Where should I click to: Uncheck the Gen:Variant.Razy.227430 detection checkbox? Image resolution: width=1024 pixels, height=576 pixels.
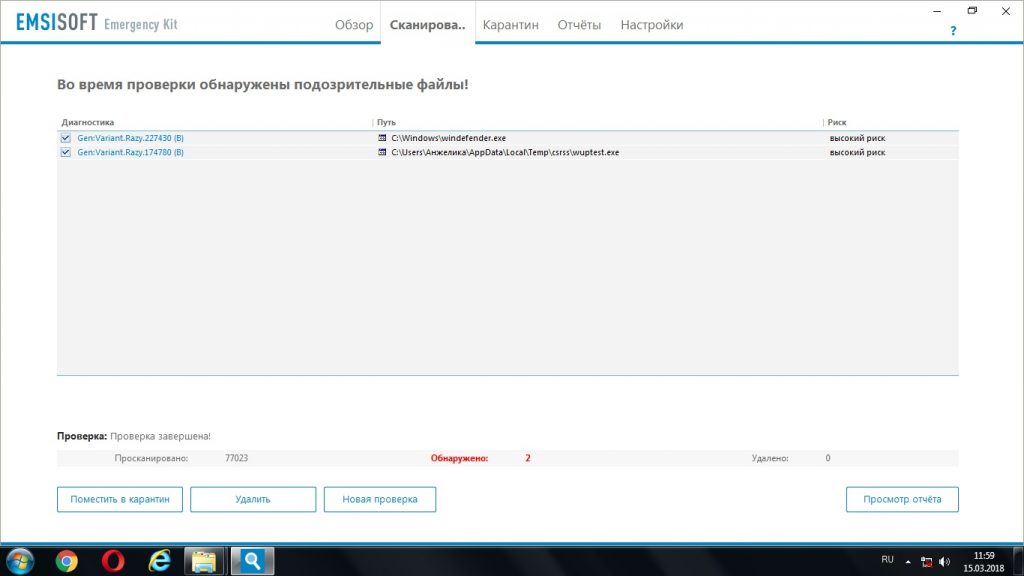click(65, 138)
